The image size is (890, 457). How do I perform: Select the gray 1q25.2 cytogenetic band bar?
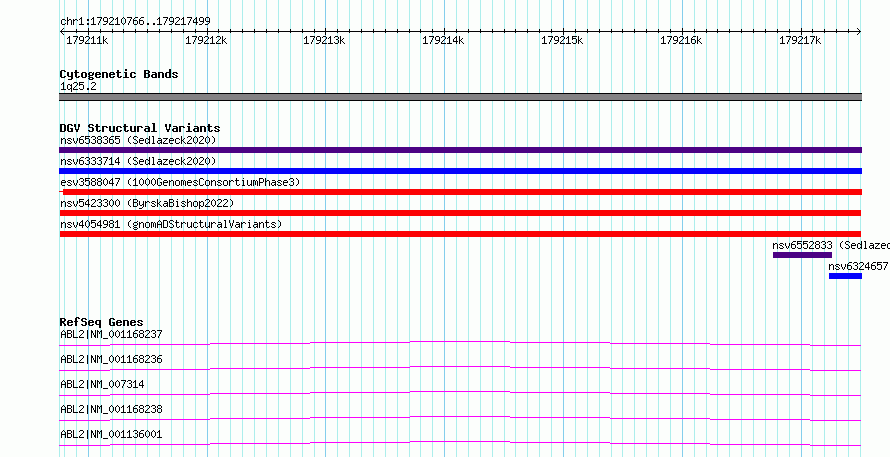point(460,97)
